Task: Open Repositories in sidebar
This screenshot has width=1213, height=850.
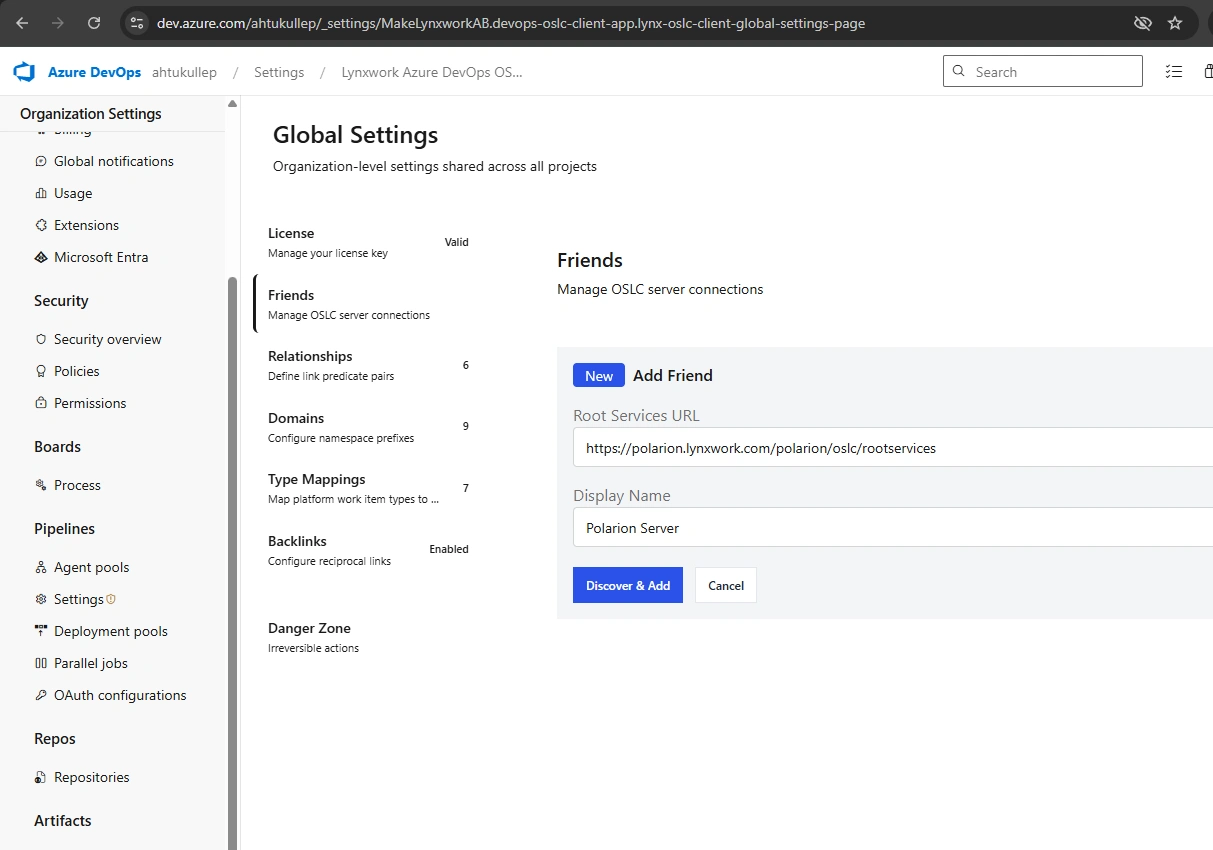Action: [x=92, y=777]
